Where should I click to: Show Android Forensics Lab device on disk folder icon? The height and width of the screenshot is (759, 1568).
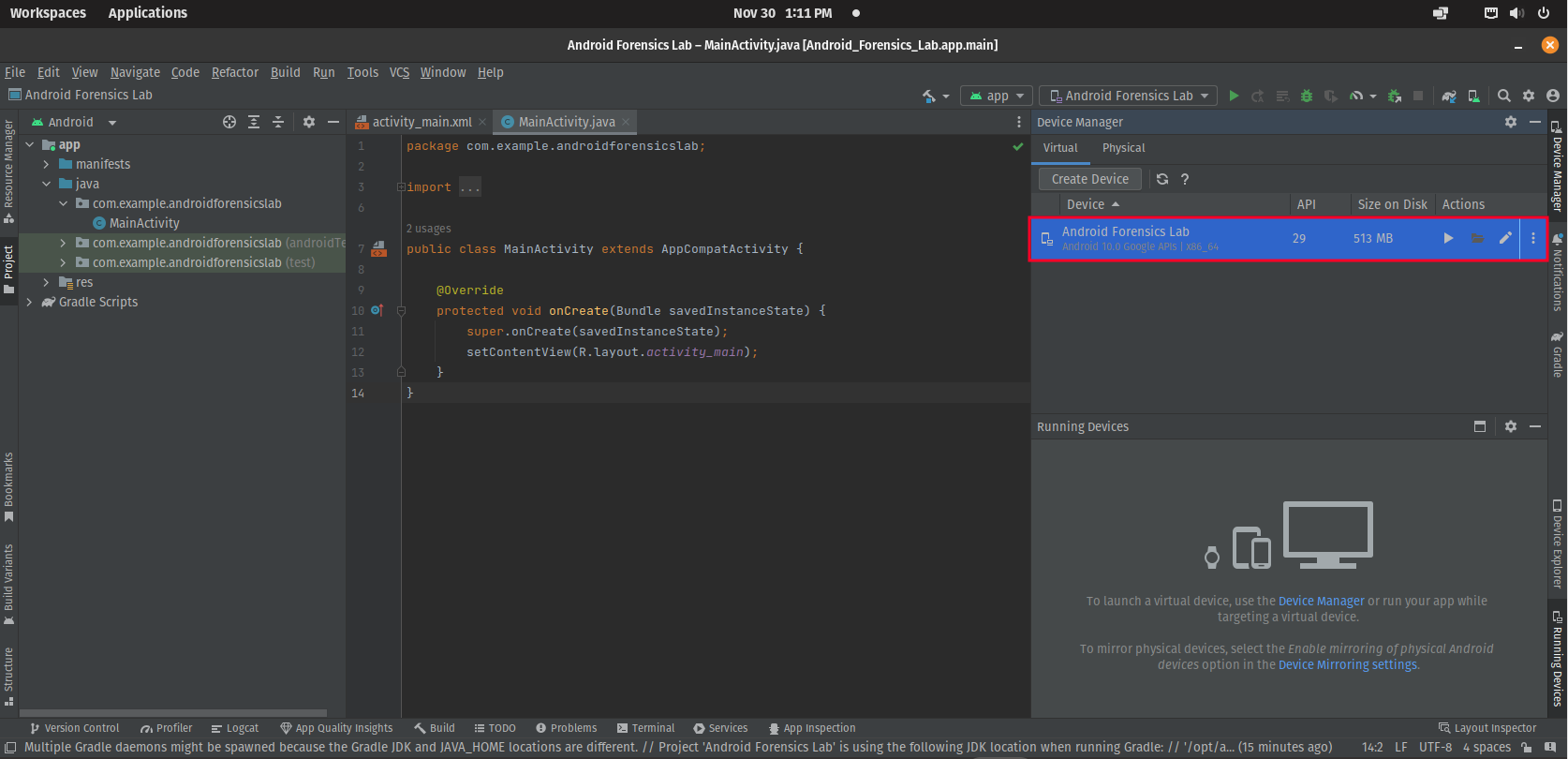pos(1477,238)
